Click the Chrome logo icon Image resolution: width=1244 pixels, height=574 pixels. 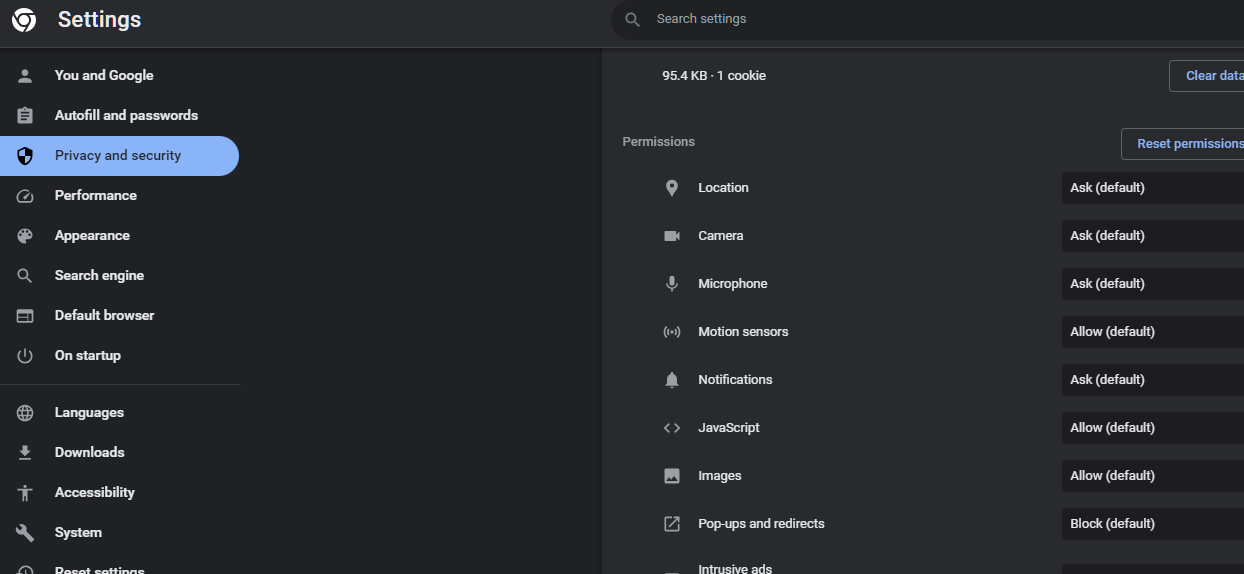[24, 20]
